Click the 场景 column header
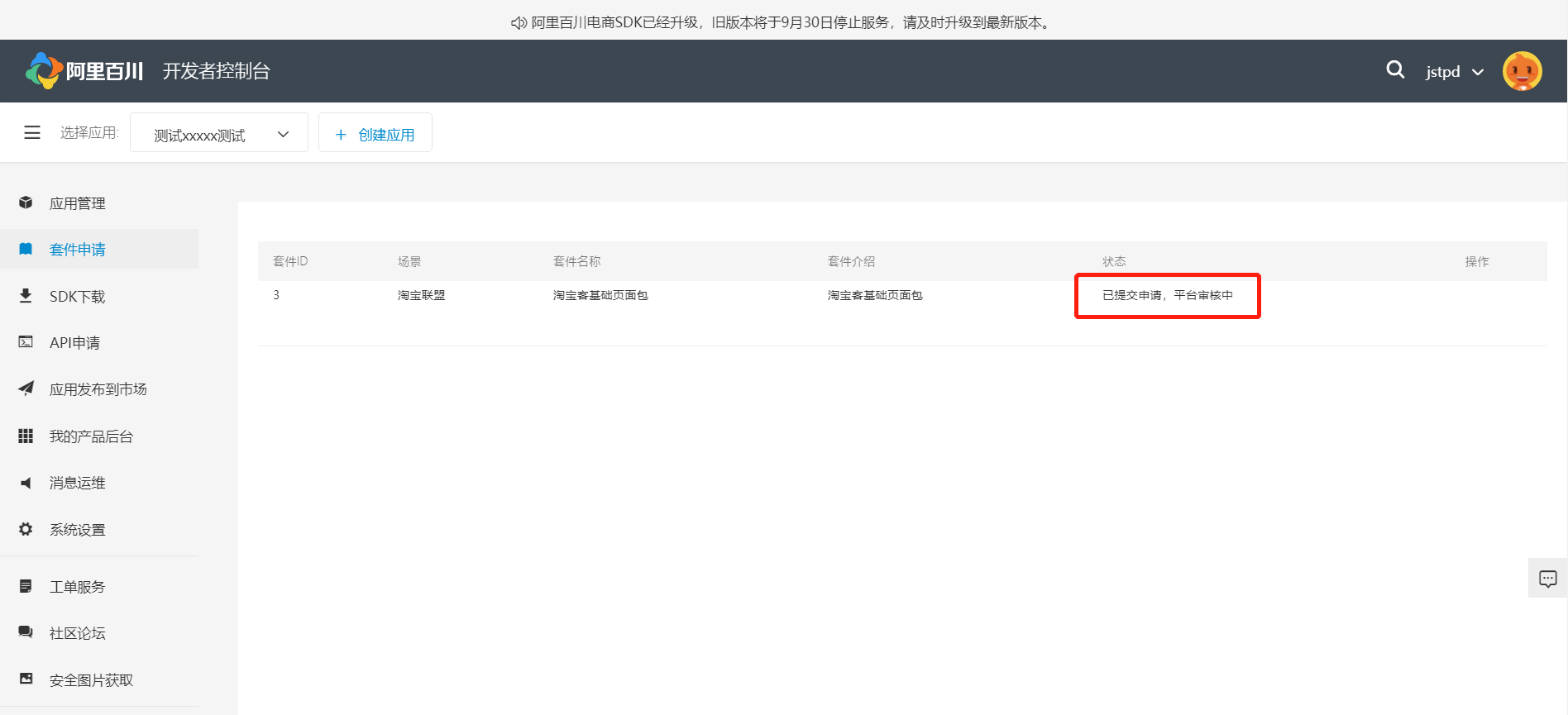This screenshot has width=1568, height=715. pyautogui.click(x=409, y=261)
